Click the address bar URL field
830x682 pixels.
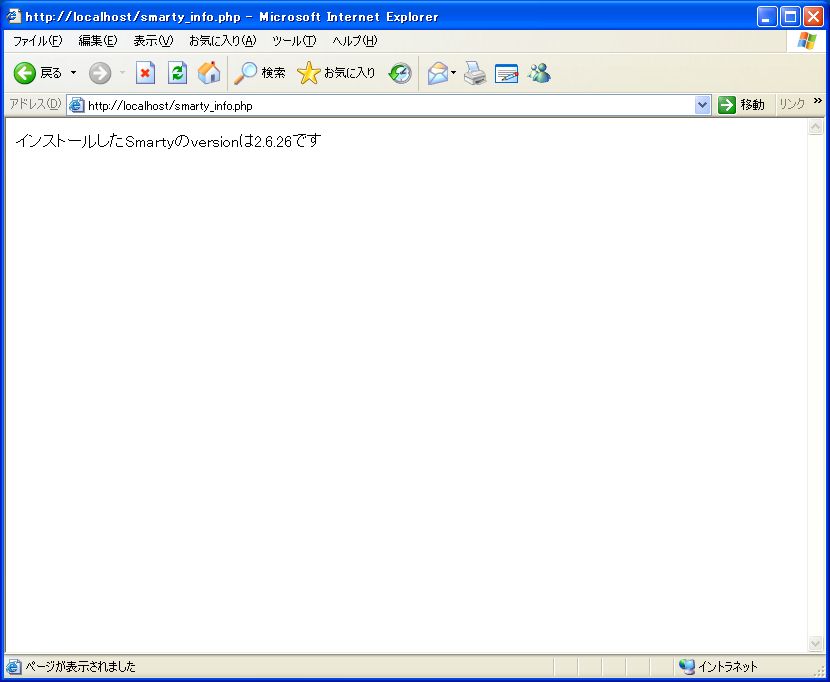click(x=389, y=105)
